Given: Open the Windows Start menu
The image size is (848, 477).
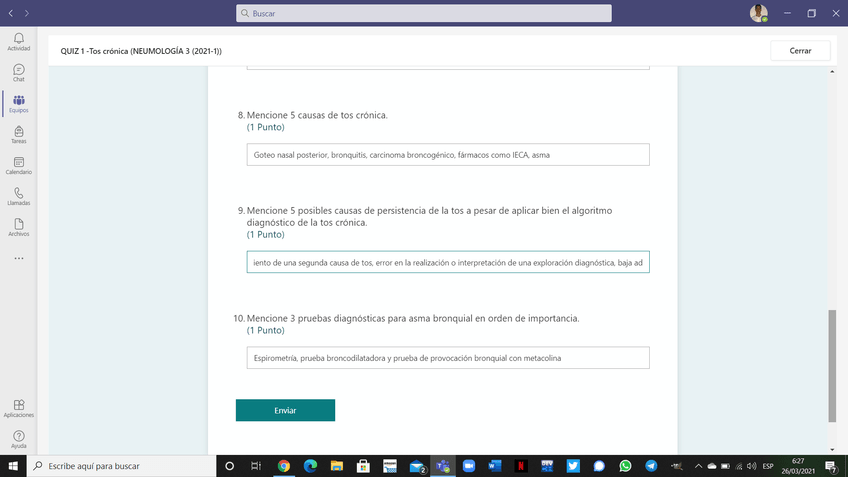Looking at the screenshot, I should tap(13, 466).
